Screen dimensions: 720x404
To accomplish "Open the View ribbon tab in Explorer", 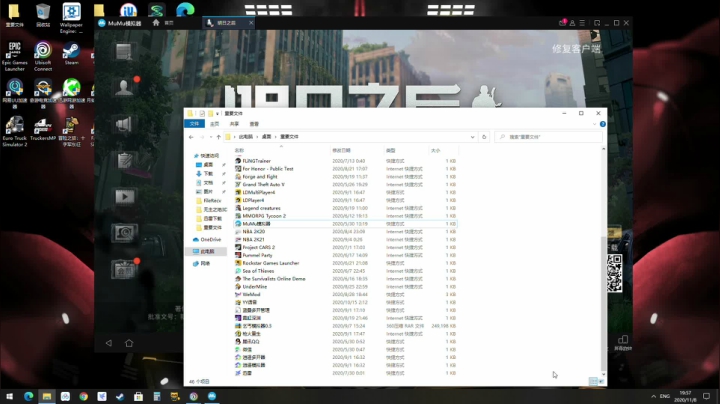I will [254, 124].
